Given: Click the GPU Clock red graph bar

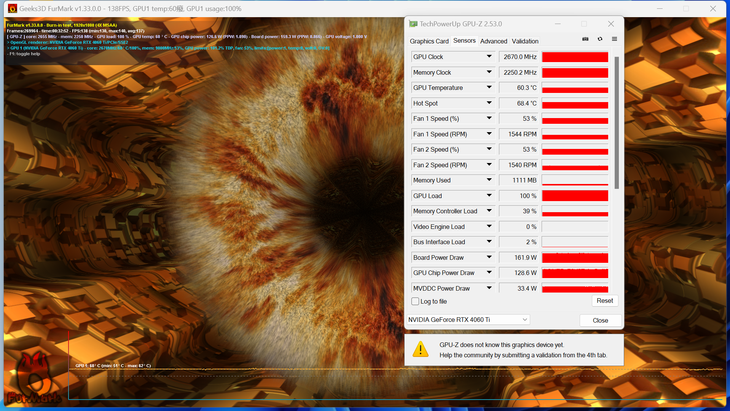Looking at the screenshot, I should pyautogui.click(x=575, y=57).
